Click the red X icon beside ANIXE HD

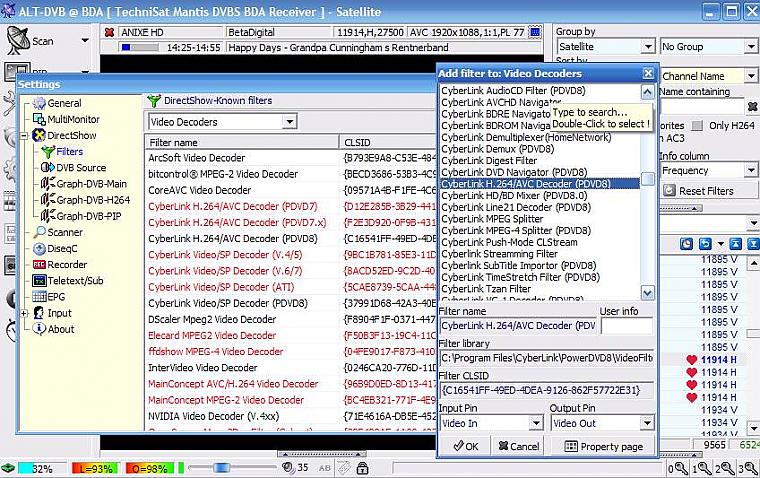[109, 32]
